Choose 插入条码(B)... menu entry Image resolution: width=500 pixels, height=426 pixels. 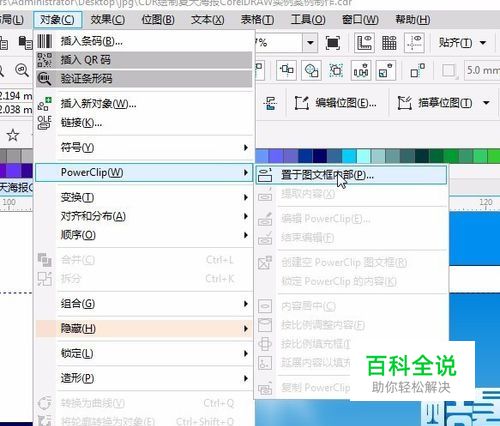[144, 41]
